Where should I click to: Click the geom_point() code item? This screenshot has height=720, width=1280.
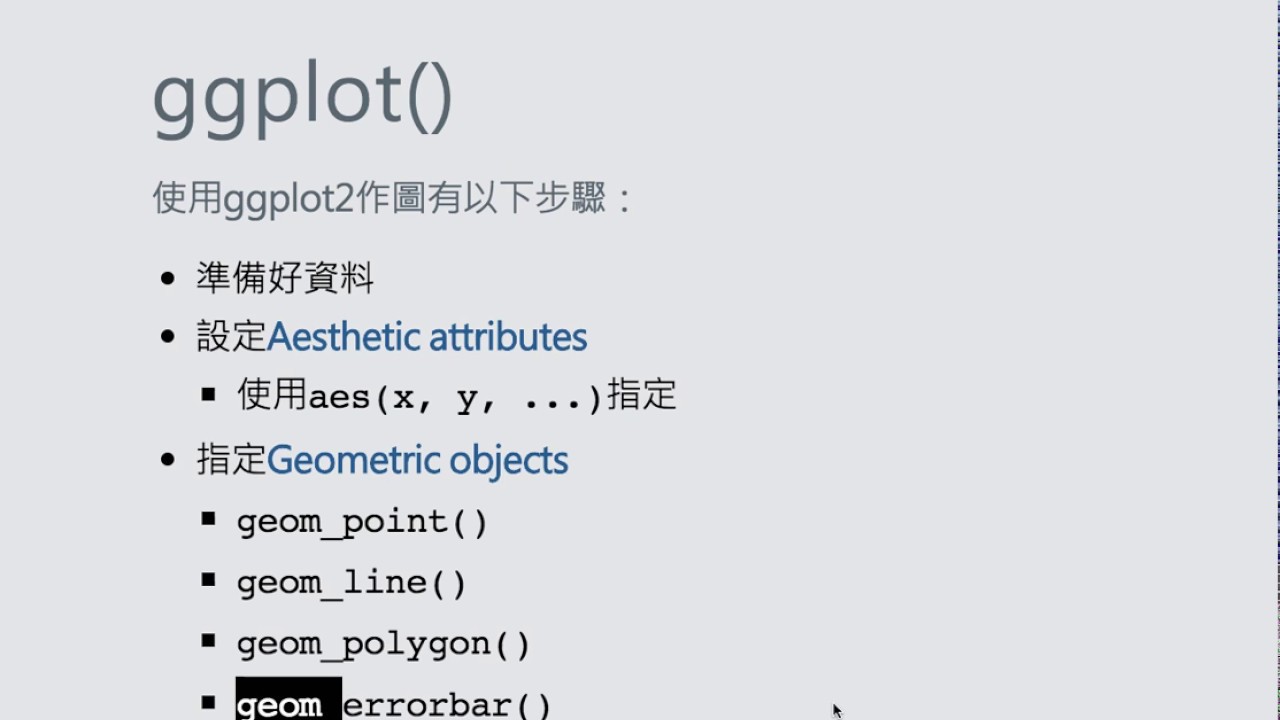pos(362,522)
